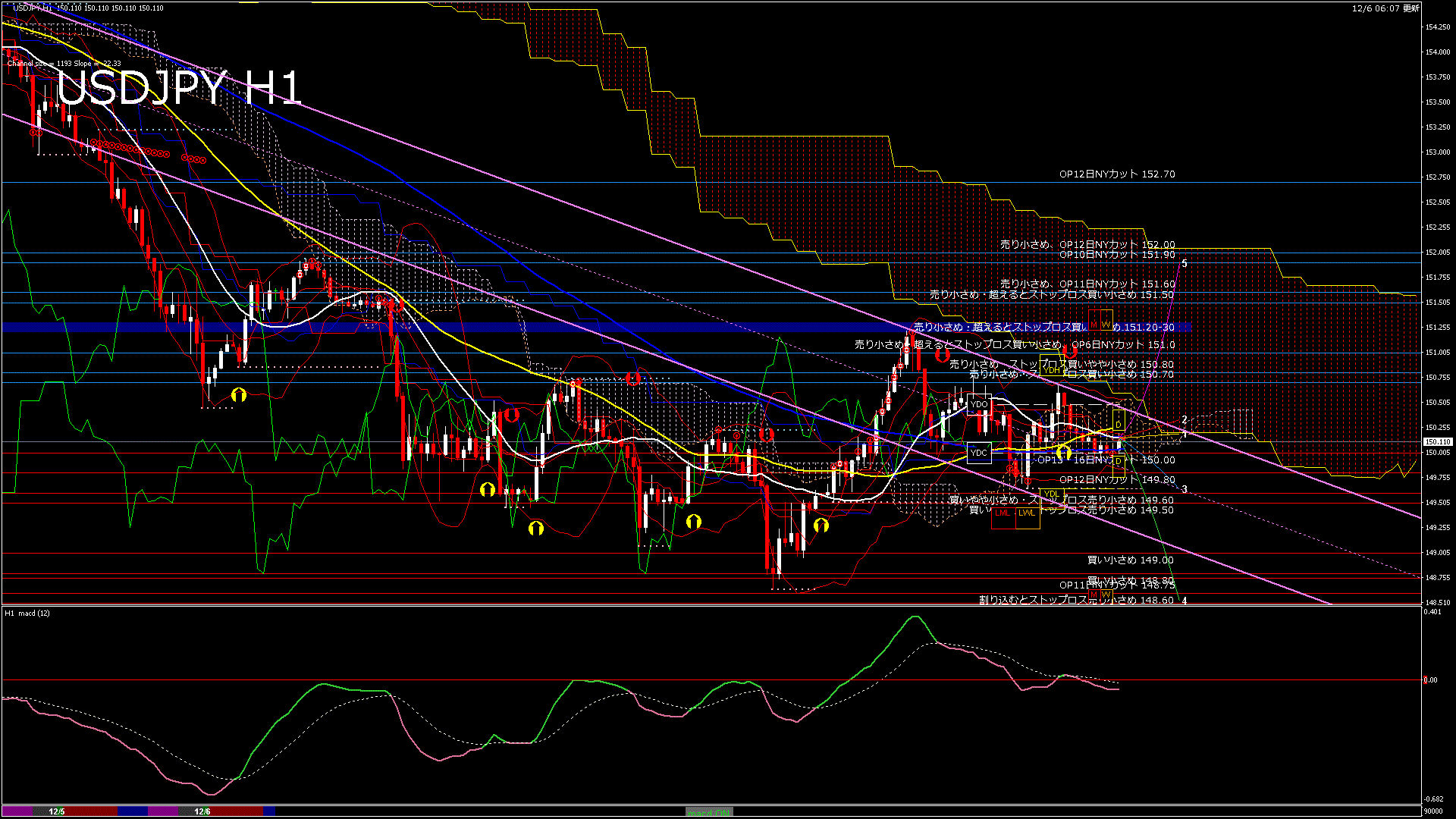The width and height of the screenshot is (1456, 819).
Task: Click the YDO marker box on chart
Action: 979,404
